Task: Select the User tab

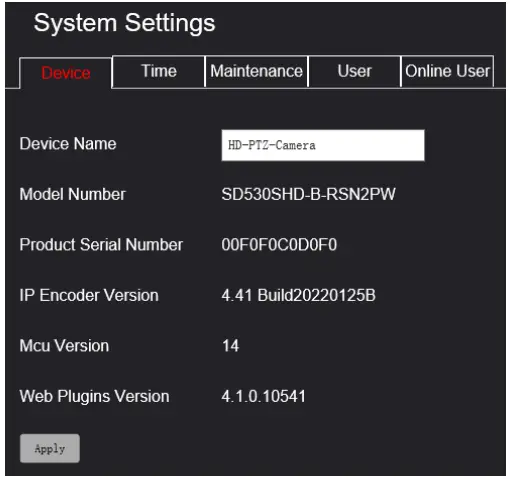Action: point(354,71)
